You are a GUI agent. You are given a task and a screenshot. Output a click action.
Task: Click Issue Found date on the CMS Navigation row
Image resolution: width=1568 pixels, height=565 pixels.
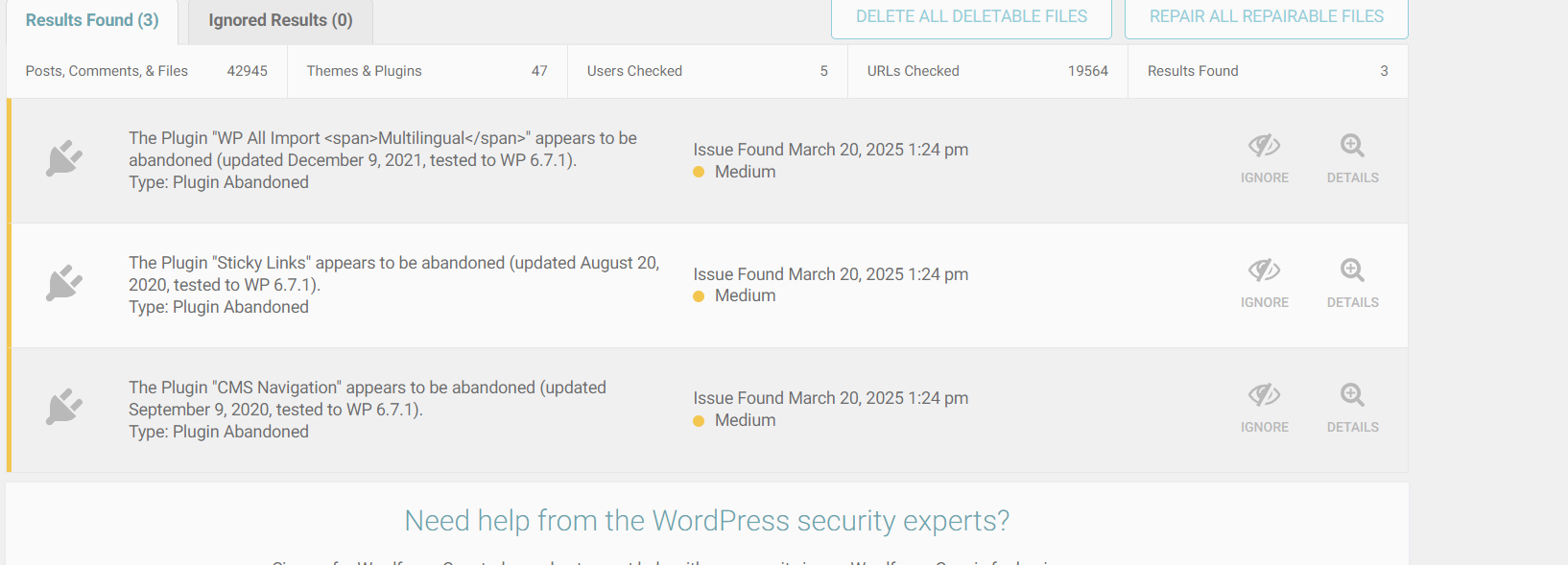pyautogui.click(x=831, y=398)
